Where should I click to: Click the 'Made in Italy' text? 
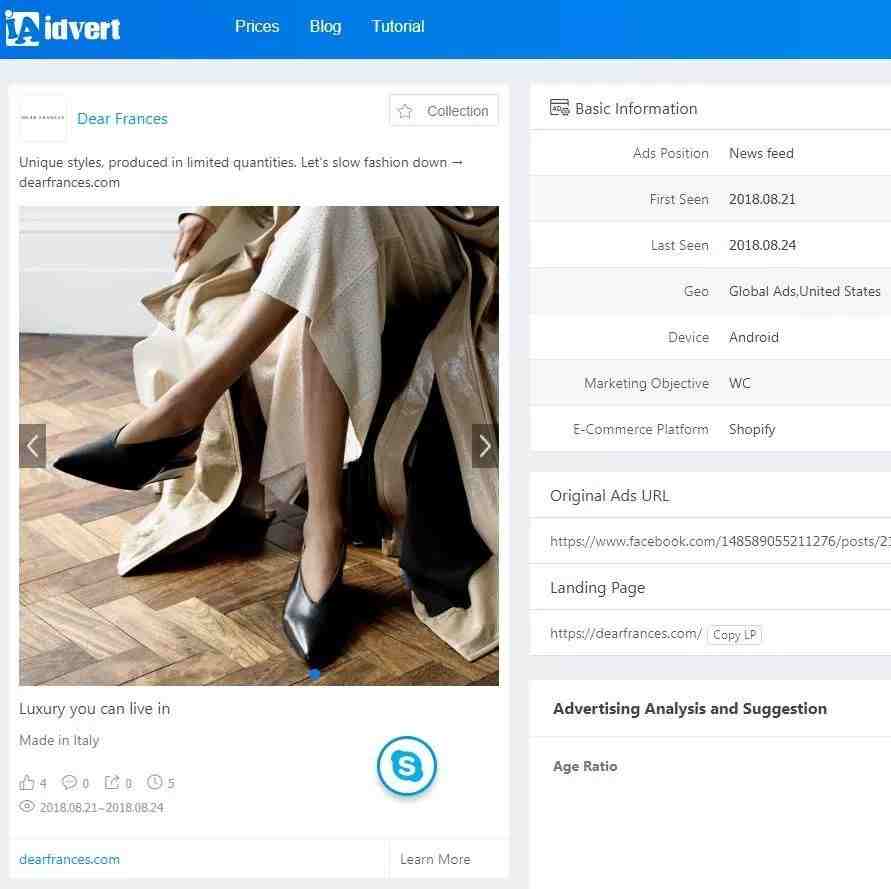click(59, 740)
